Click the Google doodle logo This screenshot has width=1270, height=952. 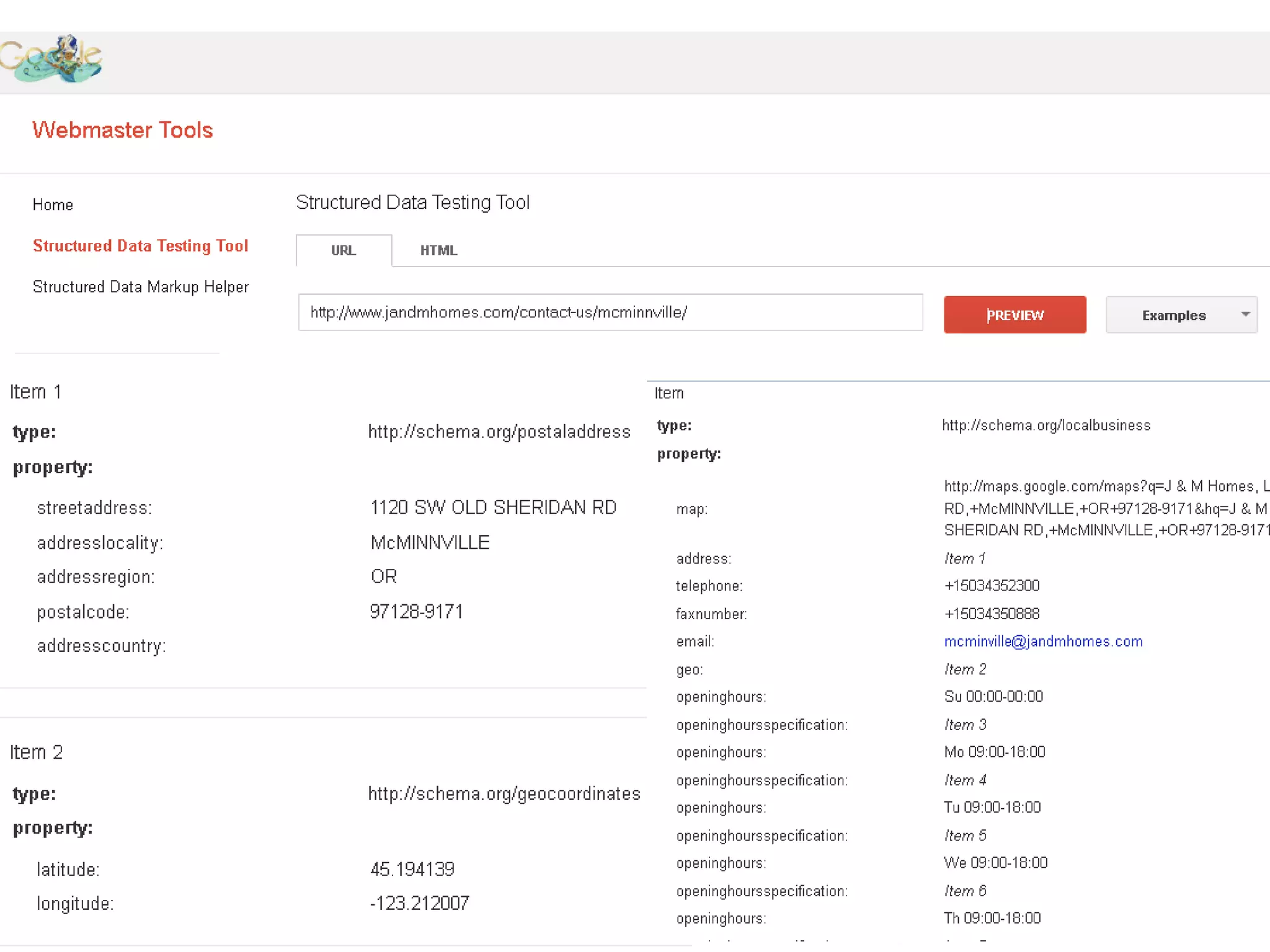(x=51, y=59)
